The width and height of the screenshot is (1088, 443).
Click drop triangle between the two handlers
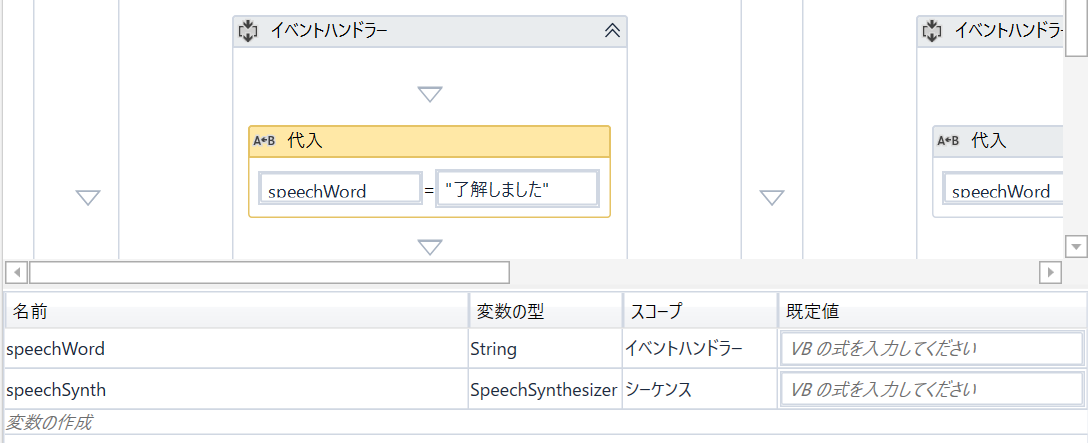point(772,198)
